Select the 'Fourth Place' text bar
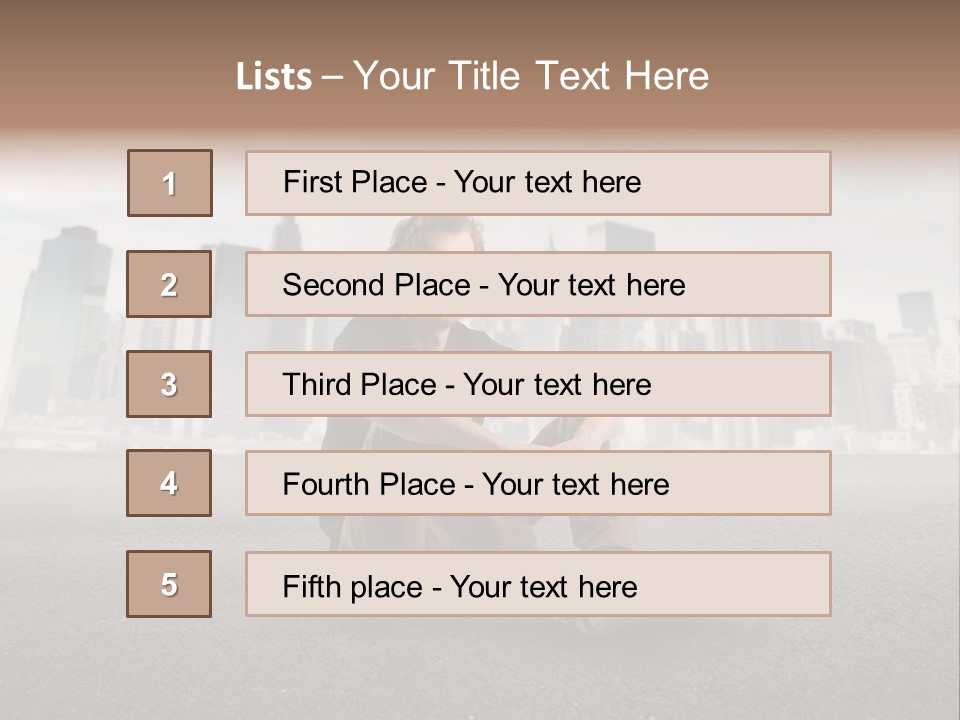 (538, 483)
